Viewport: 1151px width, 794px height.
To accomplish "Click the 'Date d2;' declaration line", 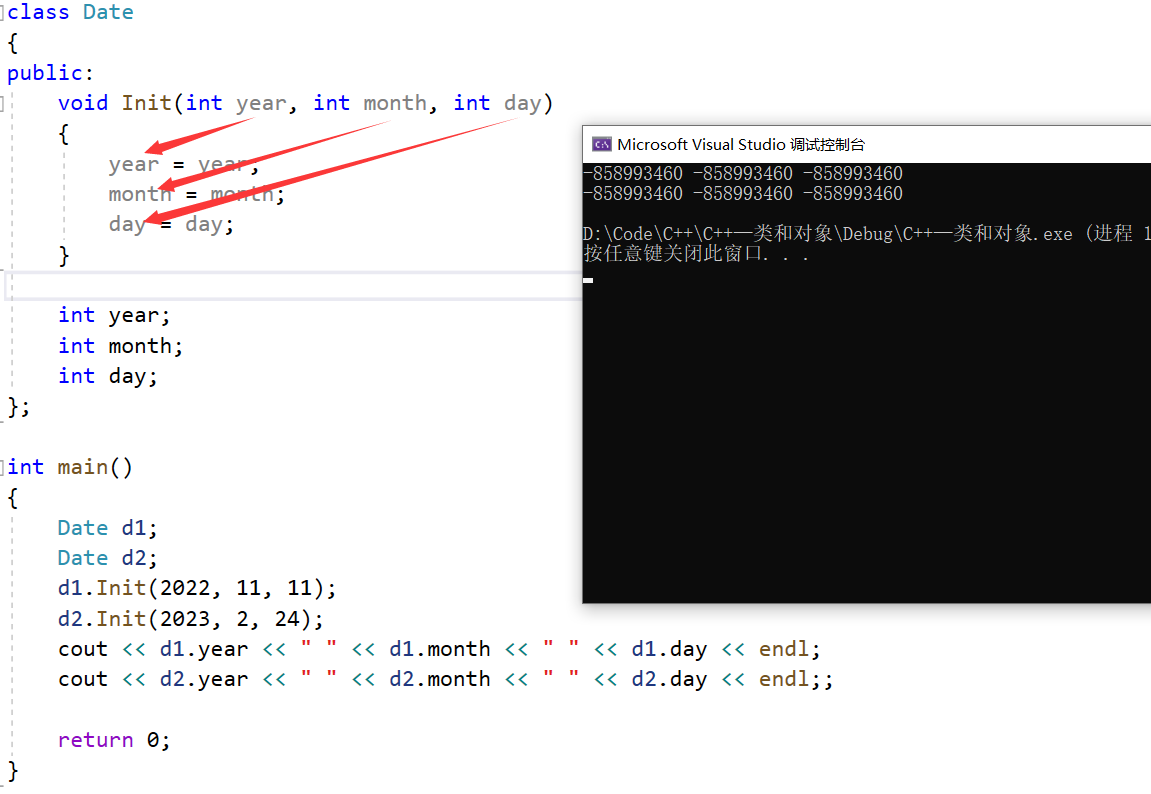I will click(x=107, y=558).
